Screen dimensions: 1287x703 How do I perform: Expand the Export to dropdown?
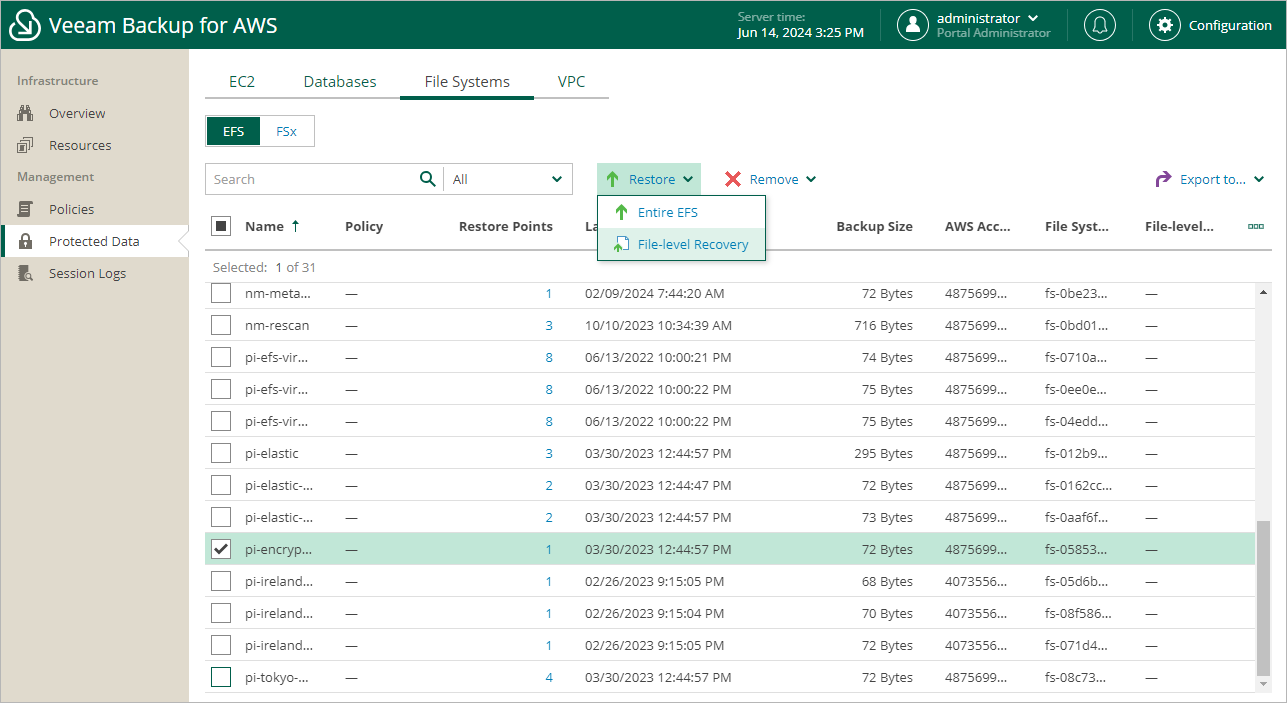coord(1211,179)
